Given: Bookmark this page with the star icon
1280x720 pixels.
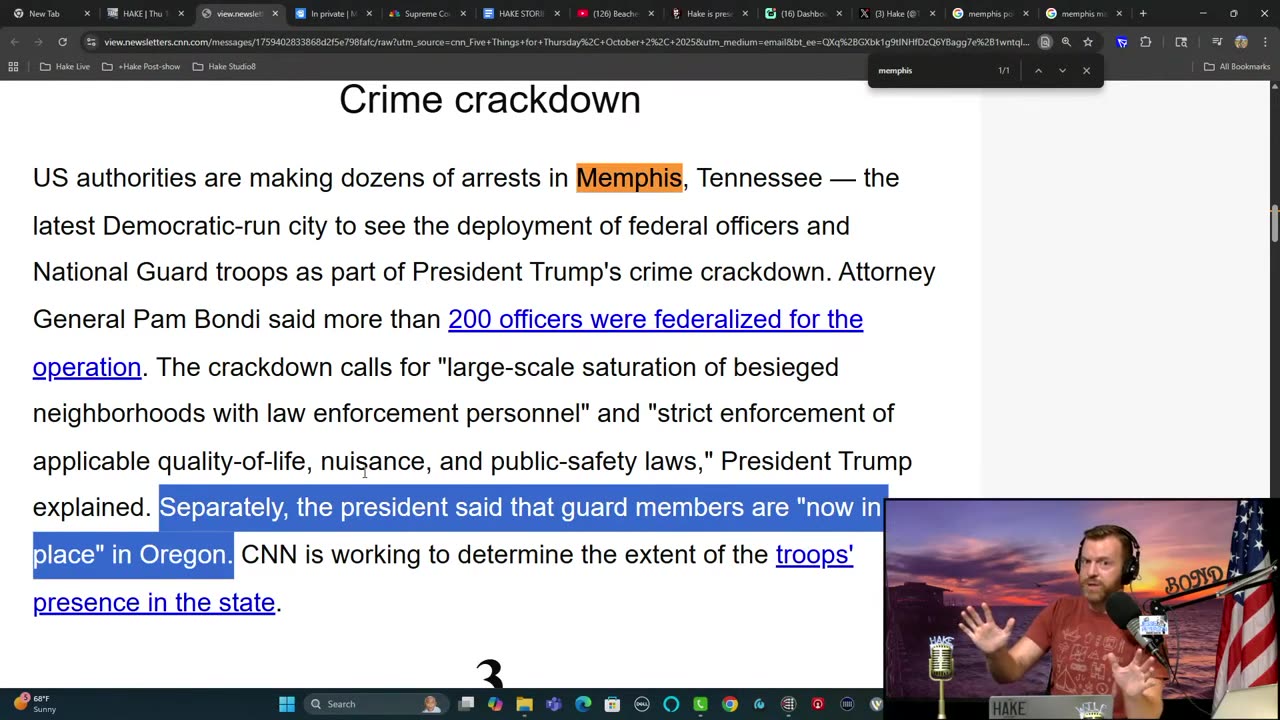Looking at the screenshot, I should click(x=1088, y=42).
